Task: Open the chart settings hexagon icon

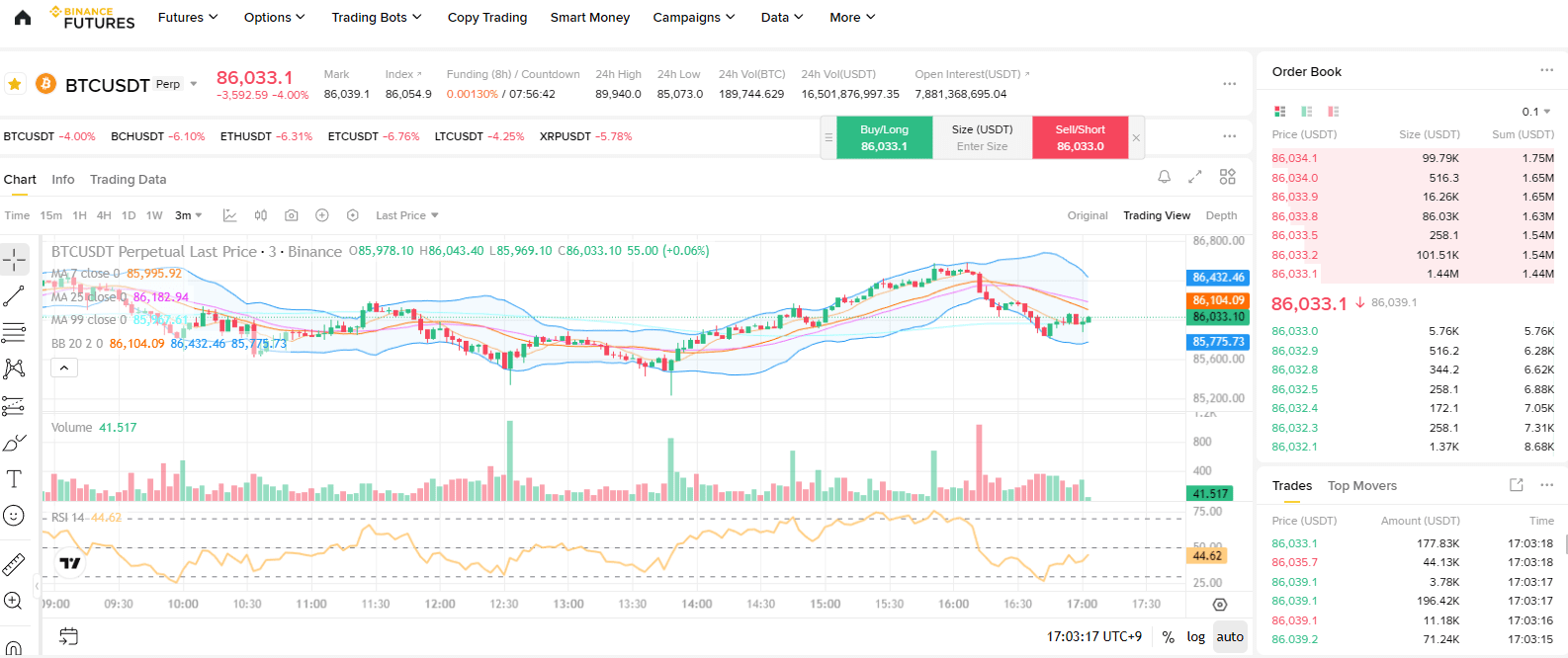Action: tap(353, 215)
